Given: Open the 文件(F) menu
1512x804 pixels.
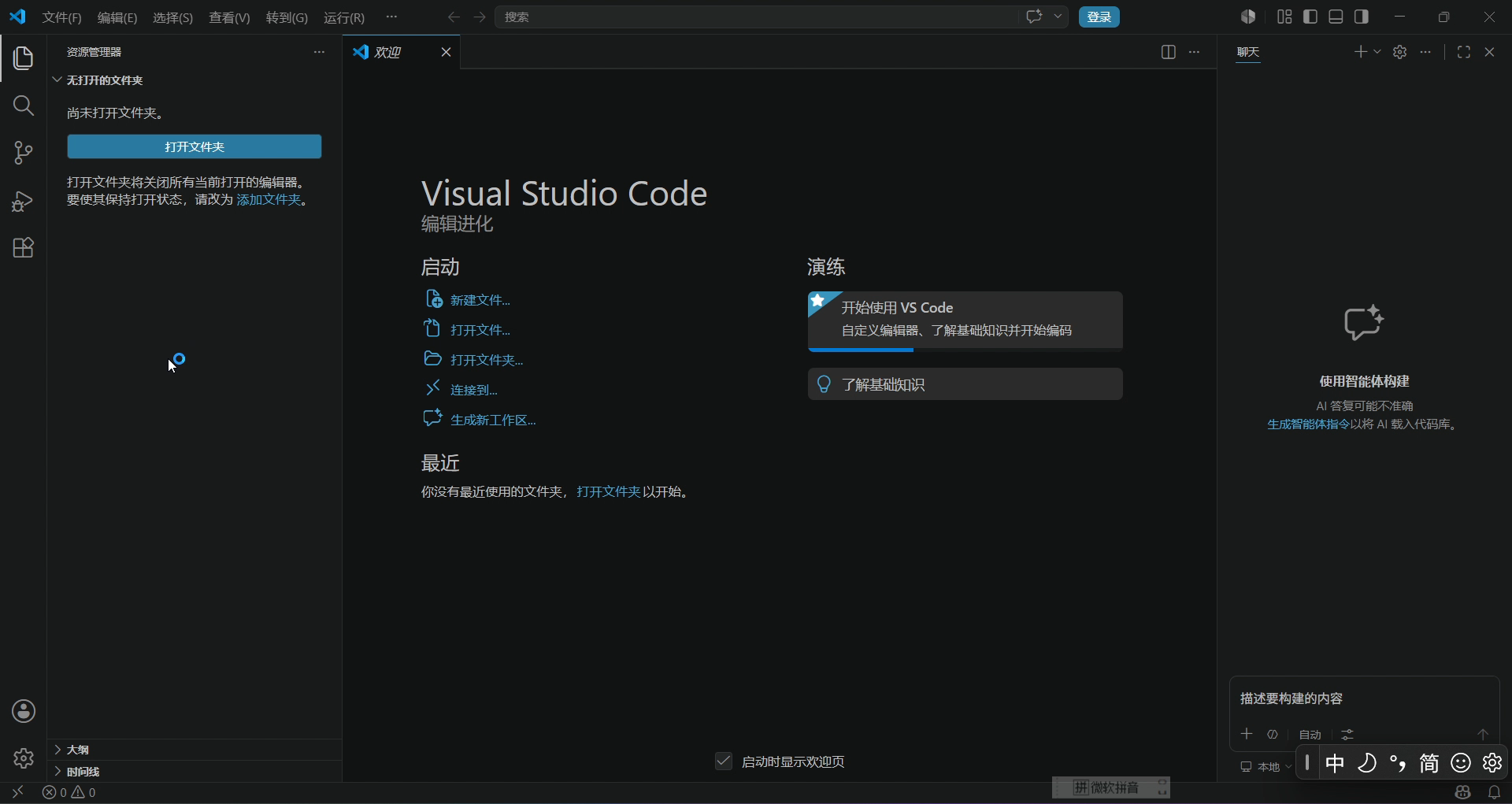Looking at the screenshot, I should tap(61, 17).
